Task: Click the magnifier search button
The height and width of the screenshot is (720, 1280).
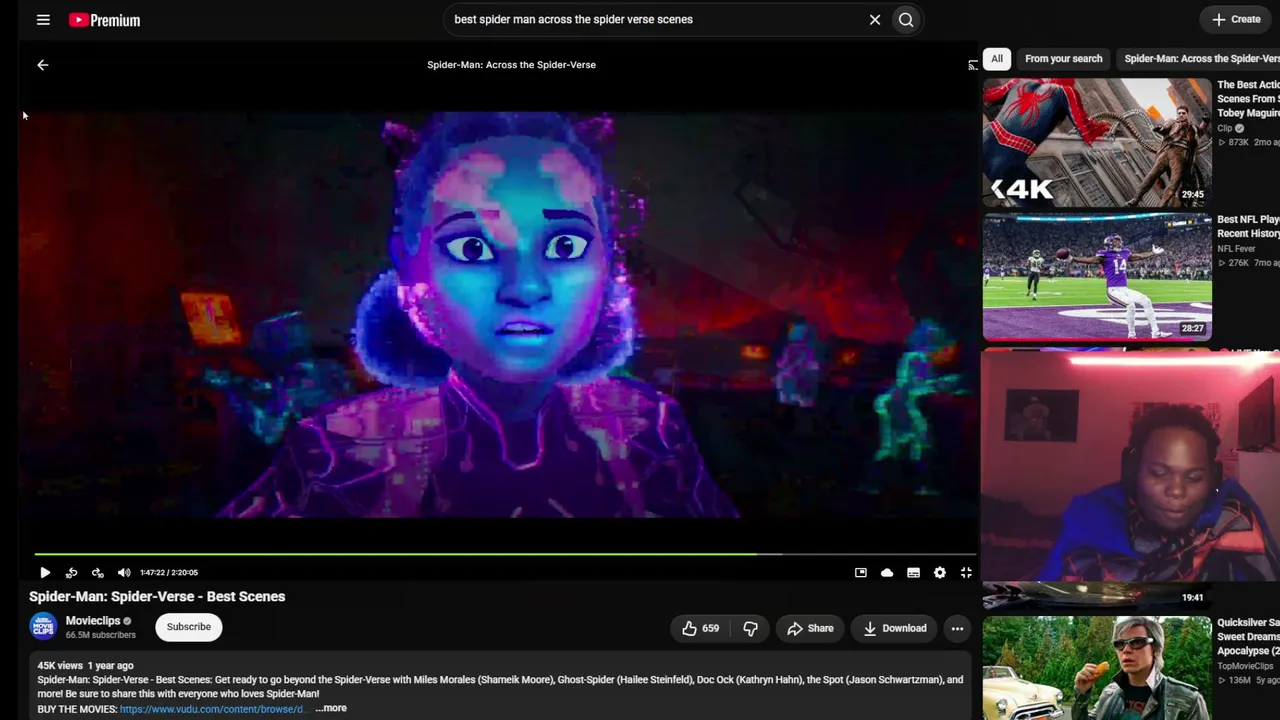Action: click(906, 19)
